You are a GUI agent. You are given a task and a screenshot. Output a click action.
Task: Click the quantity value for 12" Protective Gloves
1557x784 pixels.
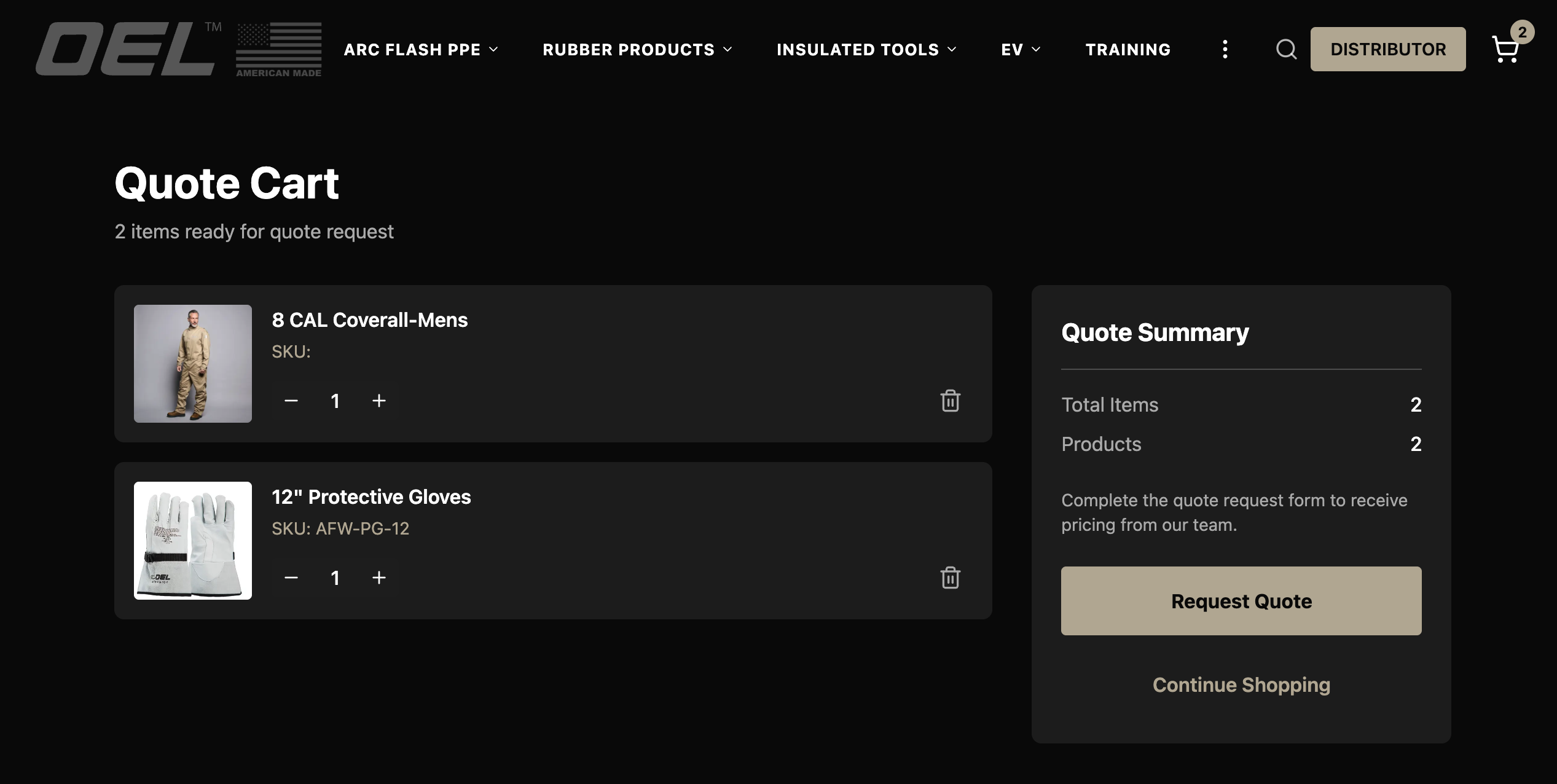click(335, 578)
